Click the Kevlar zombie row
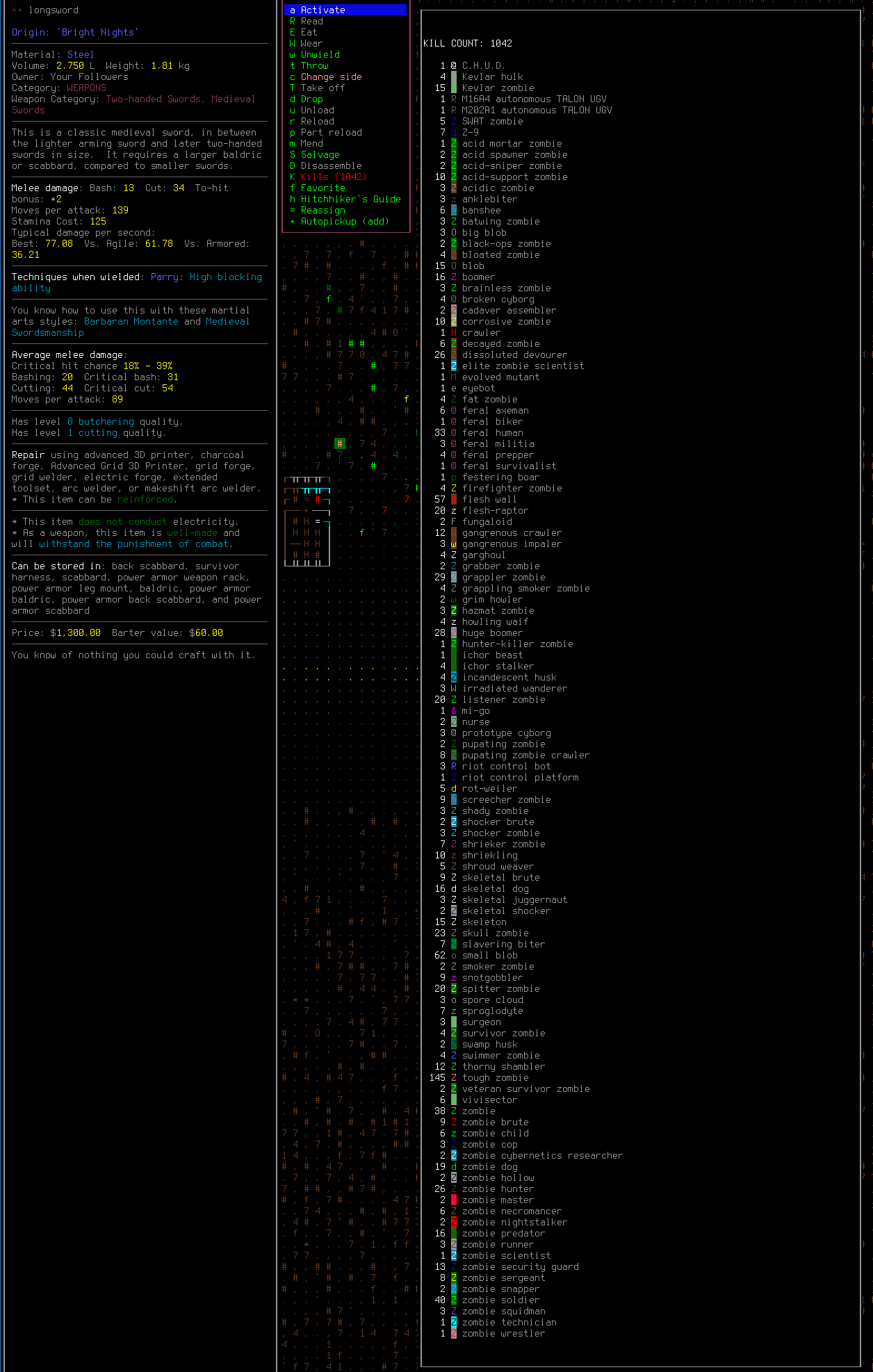 pyautogui.click(x=484, y=88)
